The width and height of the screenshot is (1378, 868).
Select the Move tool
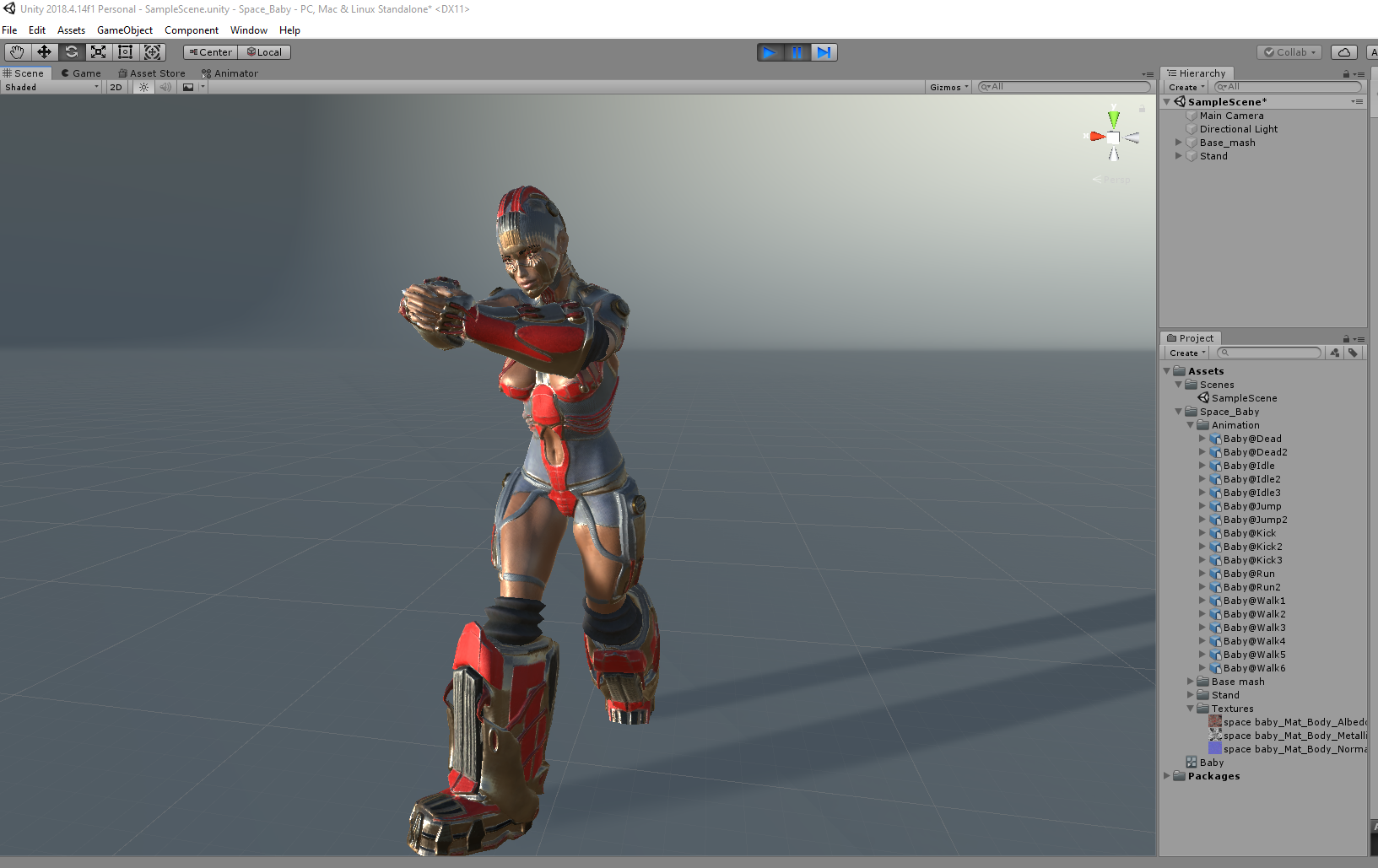click(x=44, y=52)
